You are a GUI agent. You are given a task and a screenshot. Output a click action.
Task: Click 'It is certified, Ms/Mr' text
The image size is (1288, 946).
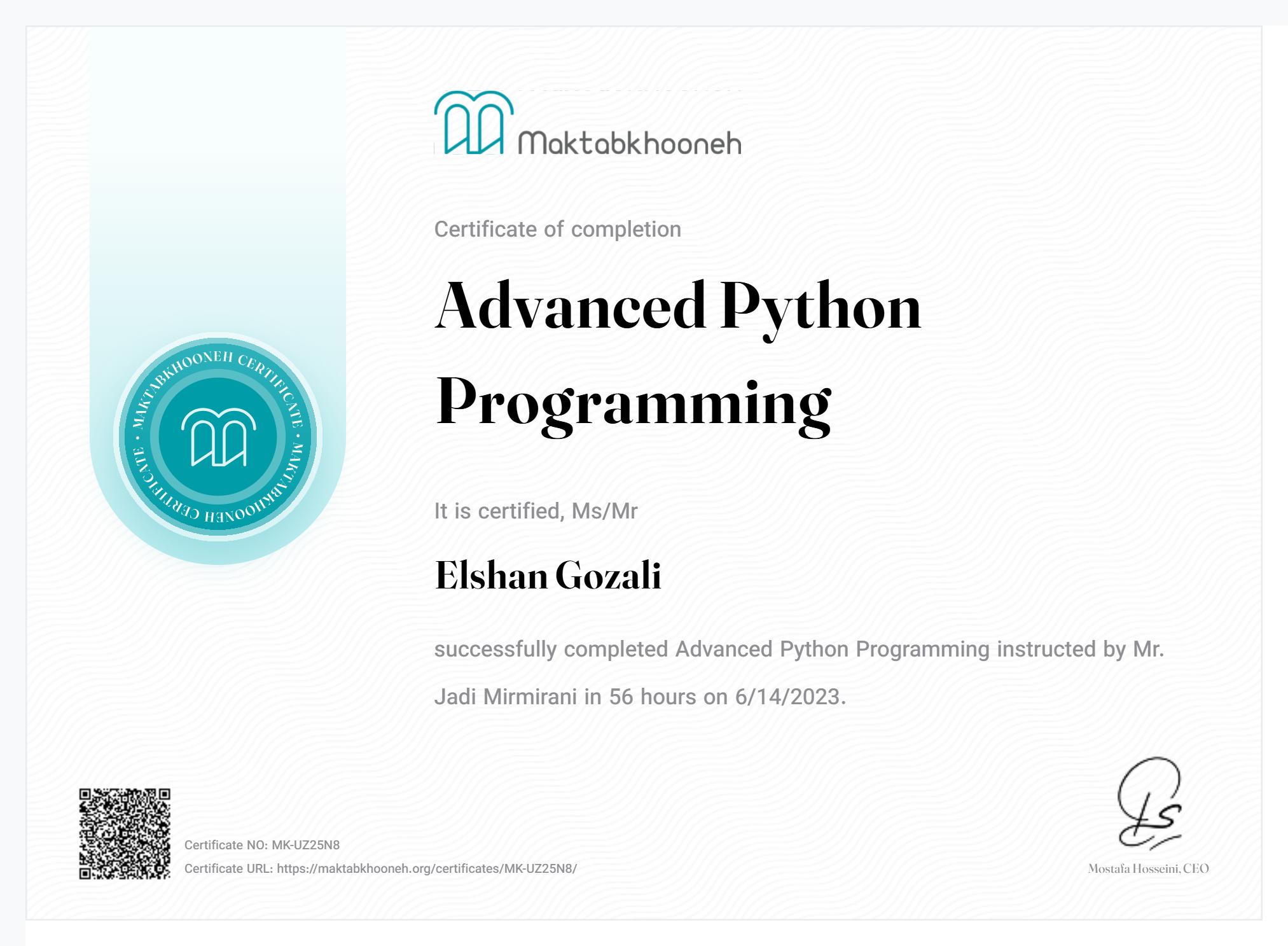[536, 511]
